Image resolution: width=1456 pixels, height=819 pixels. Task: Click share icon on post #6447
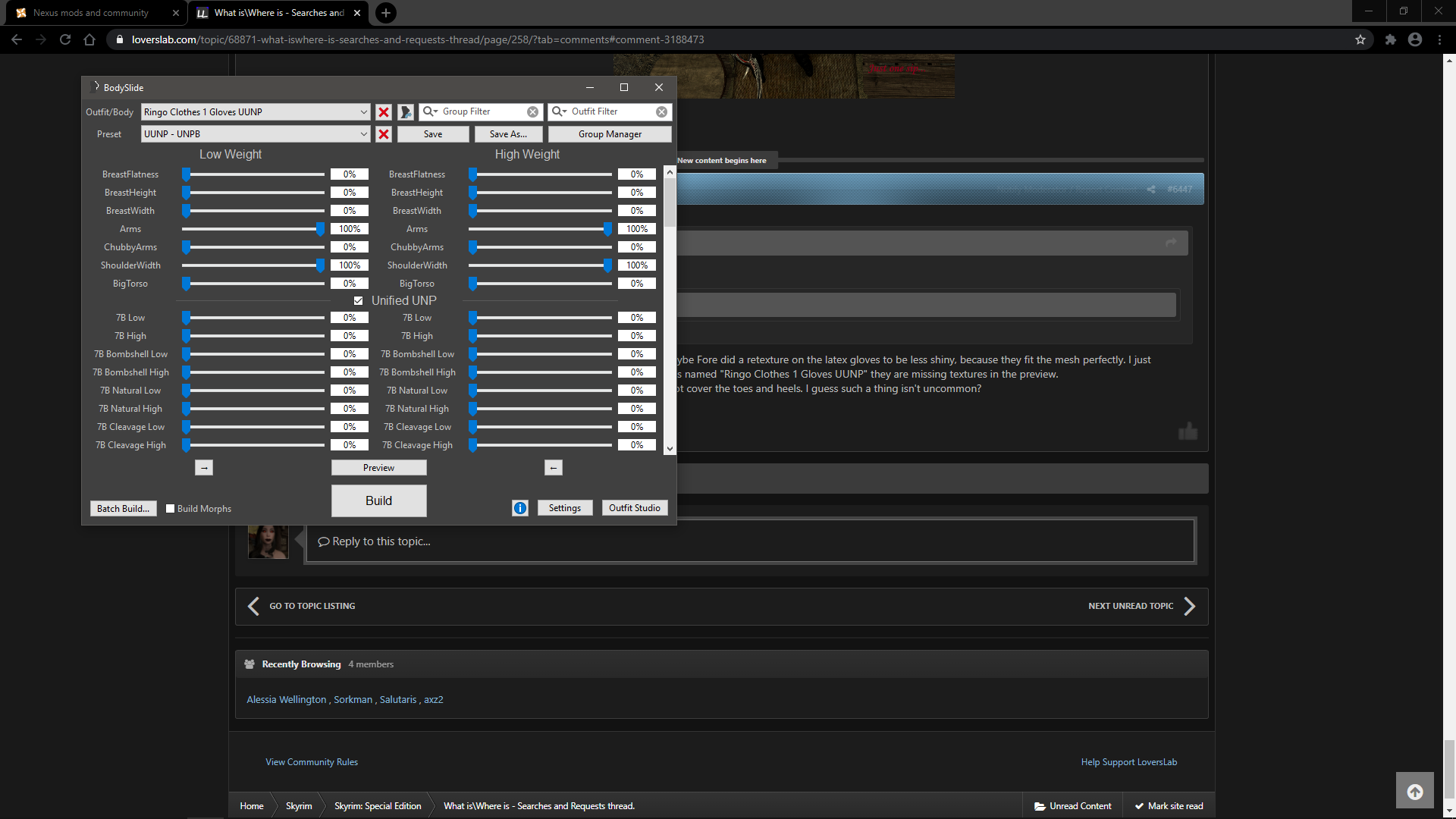click(1151, 190)
